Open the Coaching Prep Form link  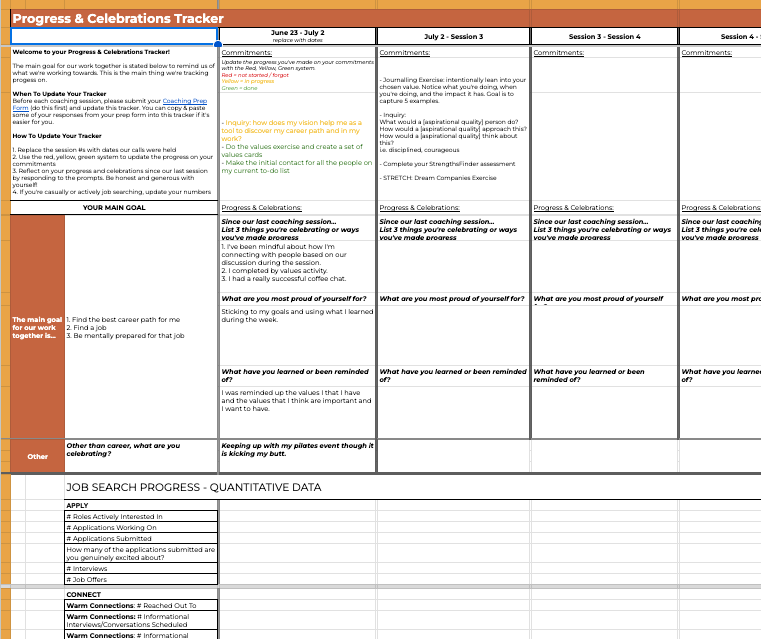pos(184,101)
